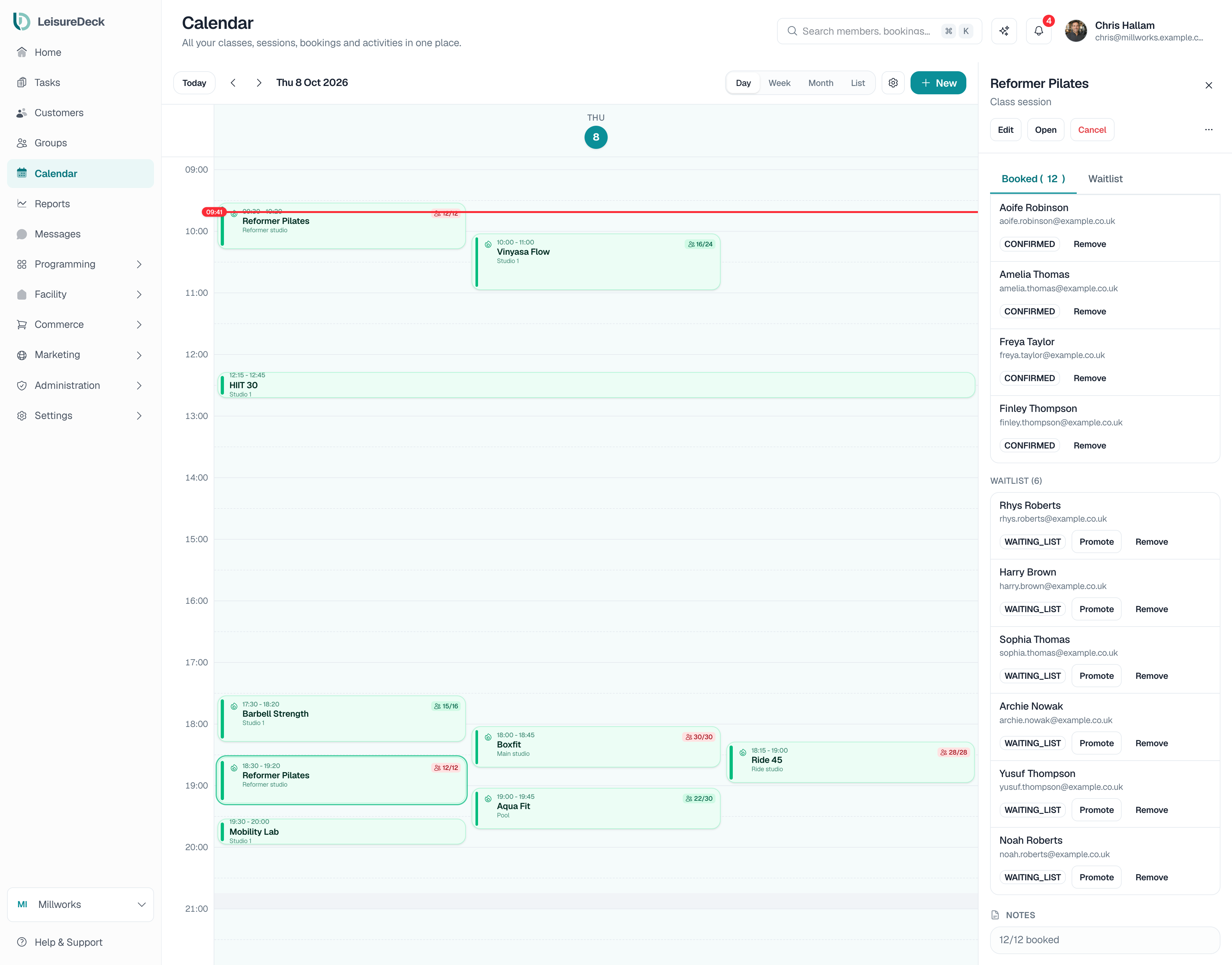Click Chris Hallam profile avatar

pos(1075,31)
